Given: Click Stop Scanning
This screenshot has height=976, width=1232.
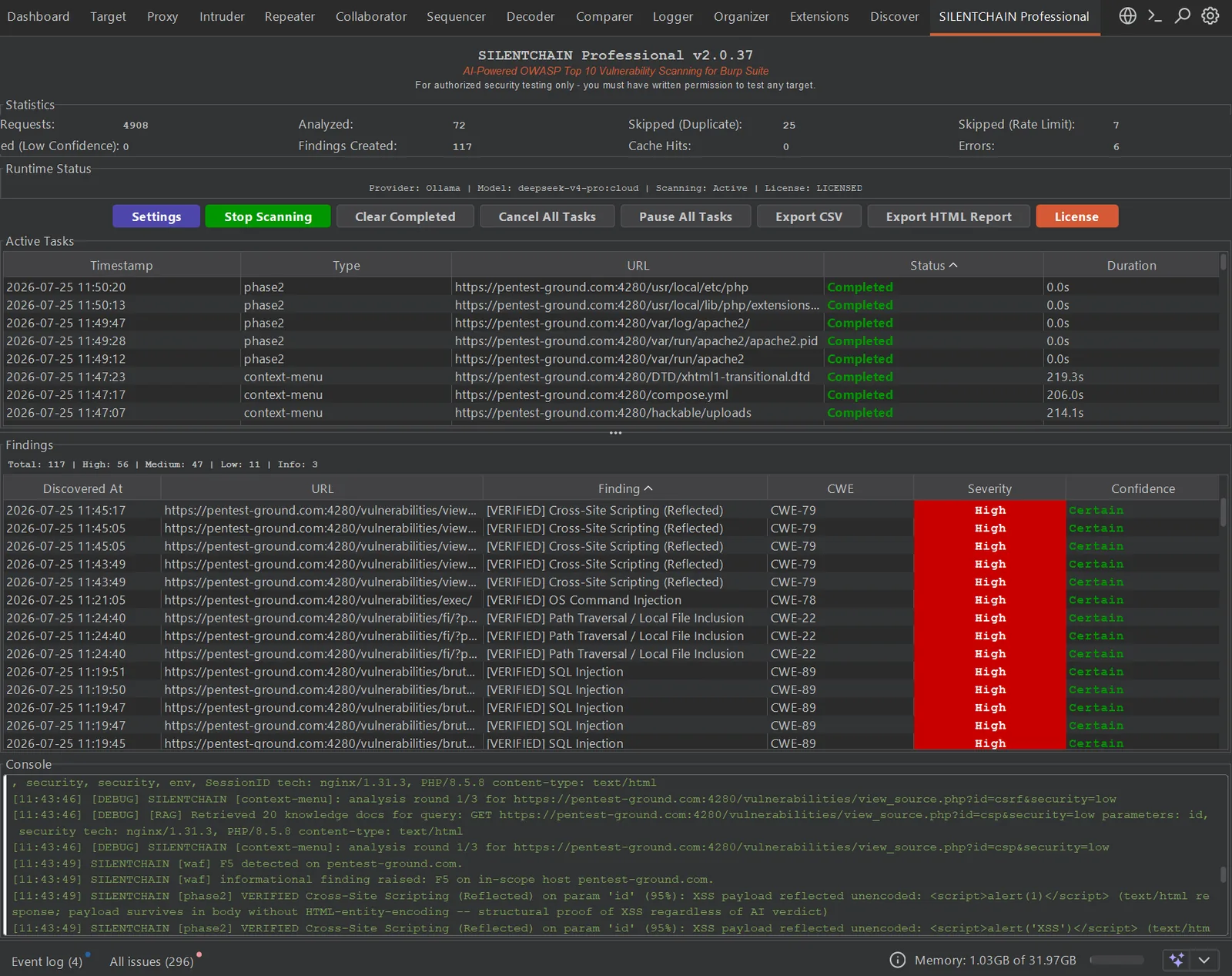Looking at the screenshot, I should pos(268,216).
